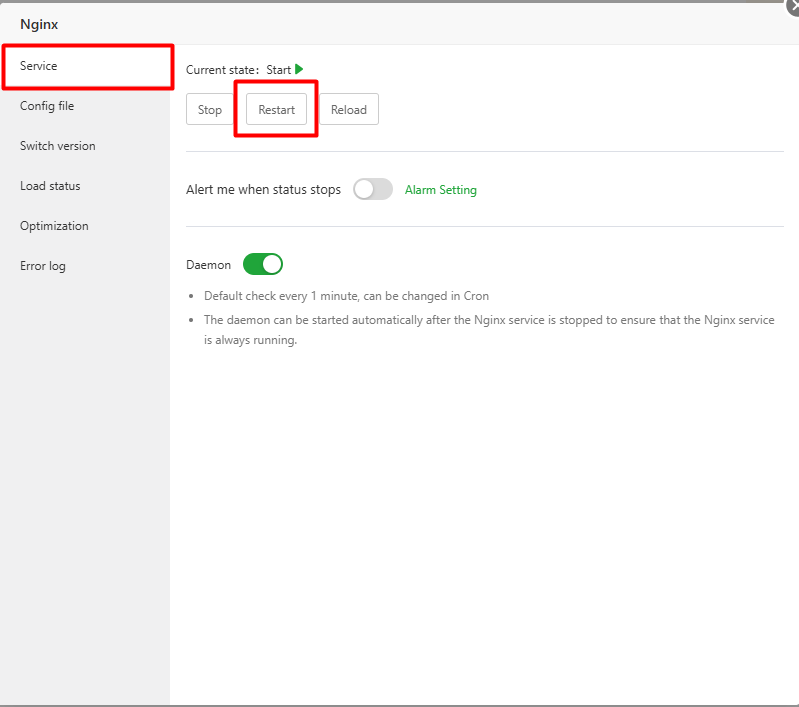This screenshot has height=707, width=799.
Task: Close the Nginx dialog
Action: (792, 7)
